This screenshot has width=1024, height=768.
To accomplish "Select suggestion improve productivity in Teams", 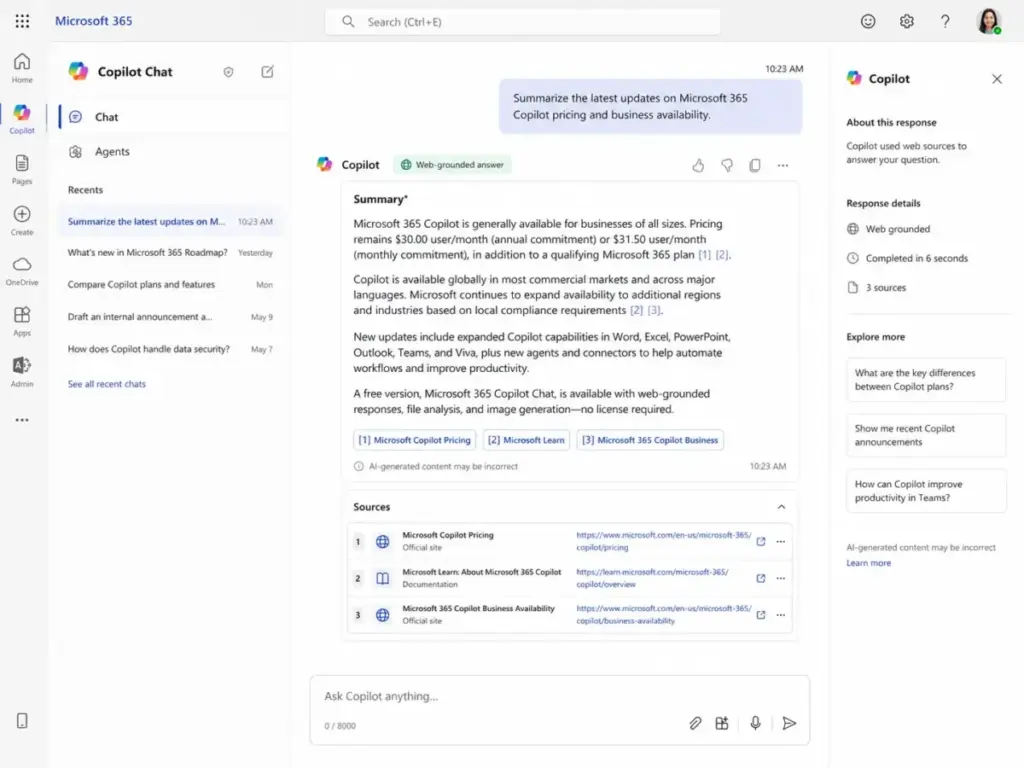I will click(x=926, y=490).
